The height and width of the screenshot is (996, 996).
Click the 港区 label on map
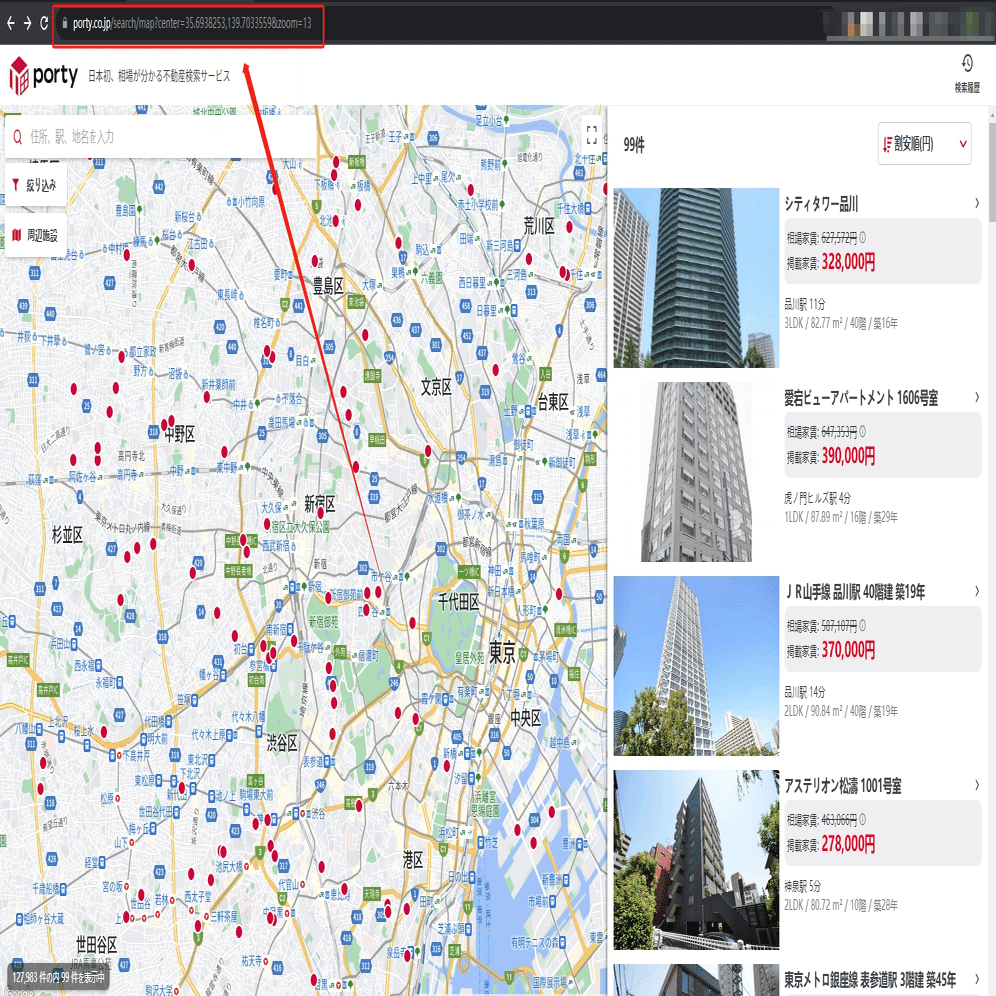(x=413, y=861)
